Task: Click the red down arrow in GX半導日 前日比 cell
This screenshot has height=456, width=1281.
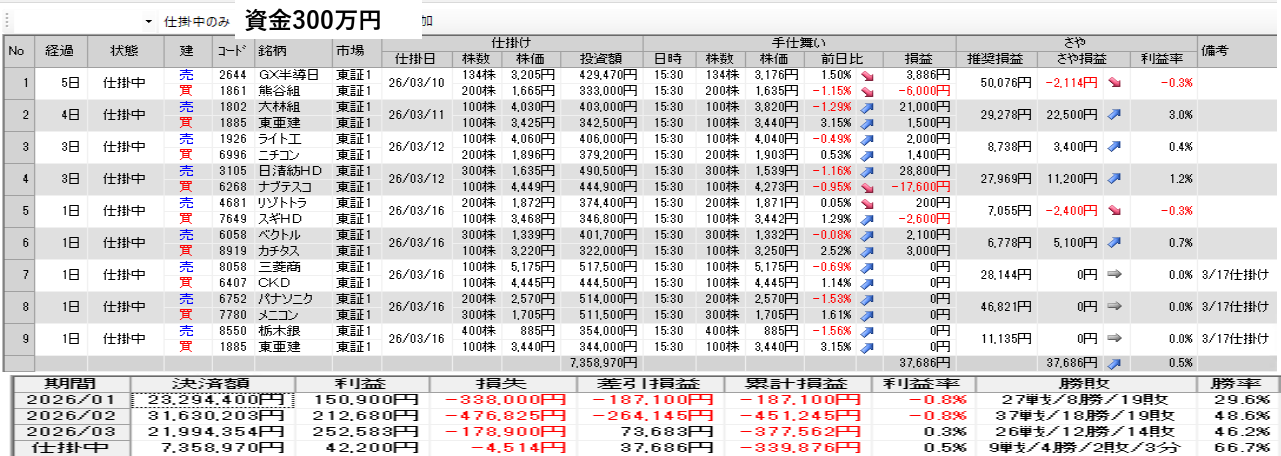Action: point(867,75)
